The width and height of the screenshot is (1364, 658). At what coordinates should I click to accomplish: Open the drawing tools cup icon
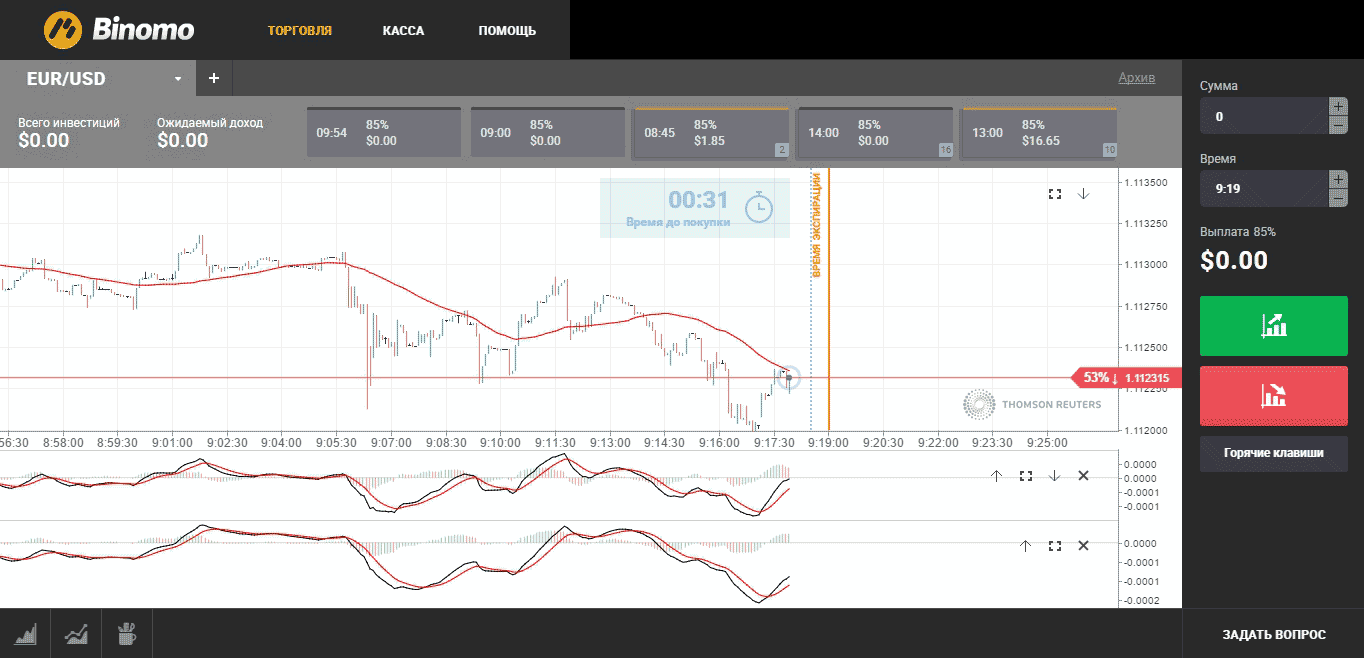click(x=126, y=633)
